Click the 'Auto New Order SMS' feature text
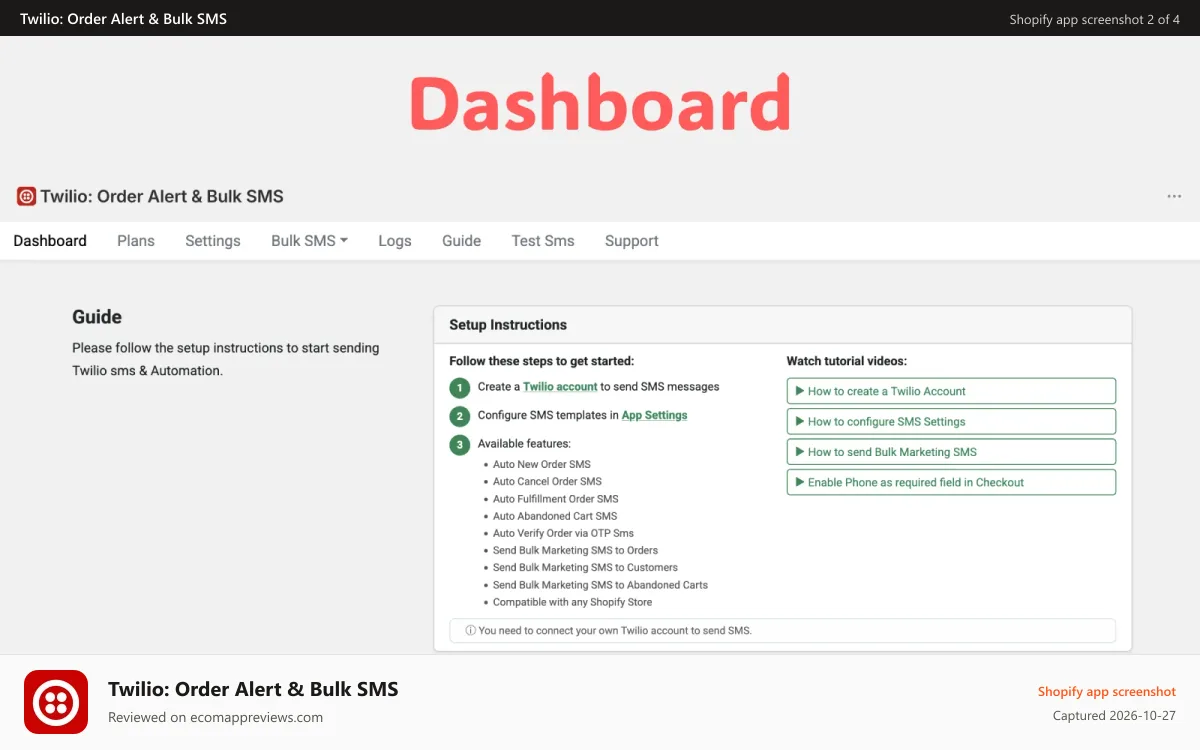Screen dimensions: 1200x750 (542, 464)
